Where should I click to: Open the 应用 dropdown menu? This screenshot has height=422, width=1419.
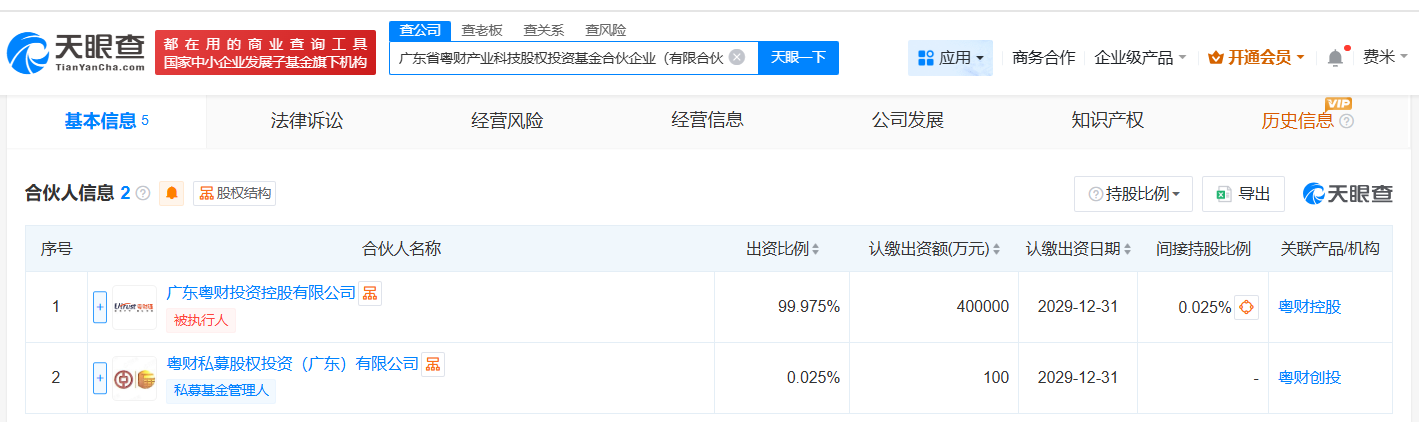pyautogui.click(x=950, y=58)
